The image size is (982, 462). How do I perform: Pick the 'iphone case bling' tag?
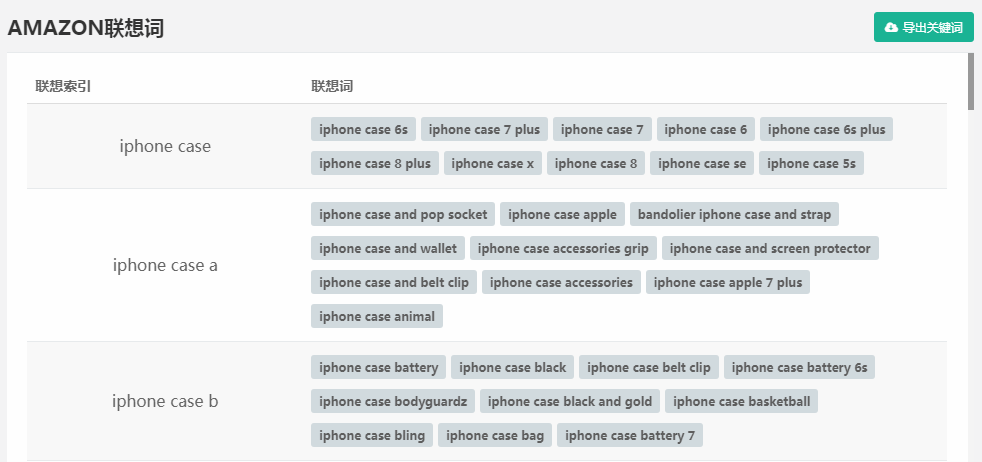pos(372,435)
